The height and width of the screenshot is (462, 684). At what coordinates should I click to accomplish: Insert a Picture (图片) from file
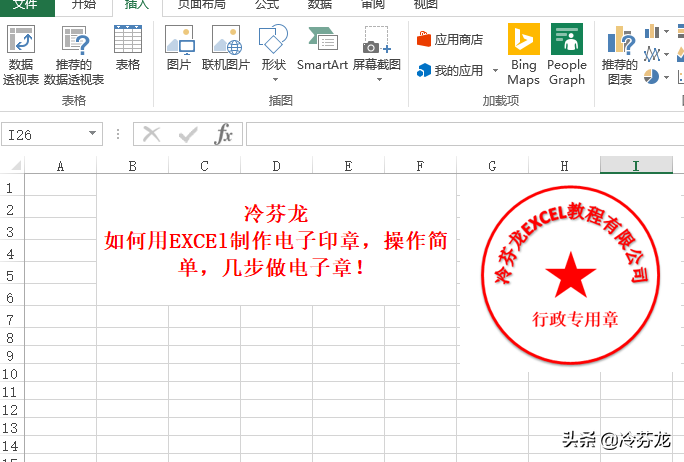click(x=179, y=48)
